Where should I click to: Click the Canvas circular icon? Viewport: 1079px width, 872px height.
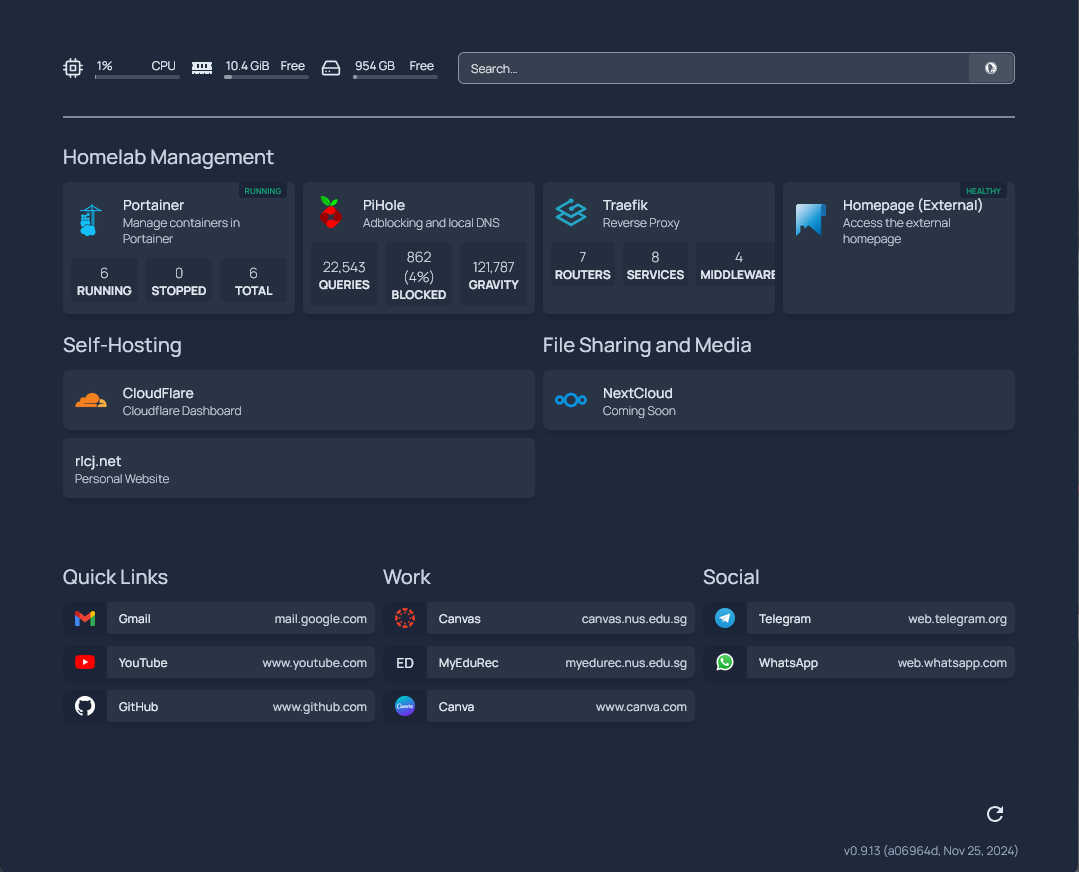(x=405, y=618)
